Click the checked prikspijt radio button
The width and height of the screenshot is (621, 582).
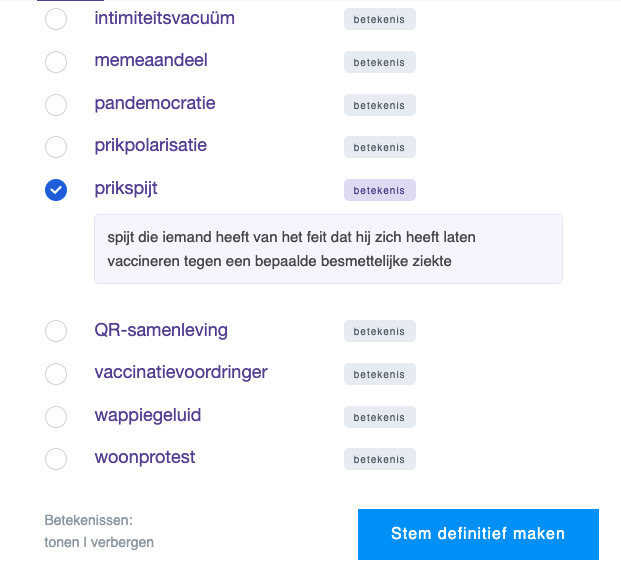coord(56,190)
